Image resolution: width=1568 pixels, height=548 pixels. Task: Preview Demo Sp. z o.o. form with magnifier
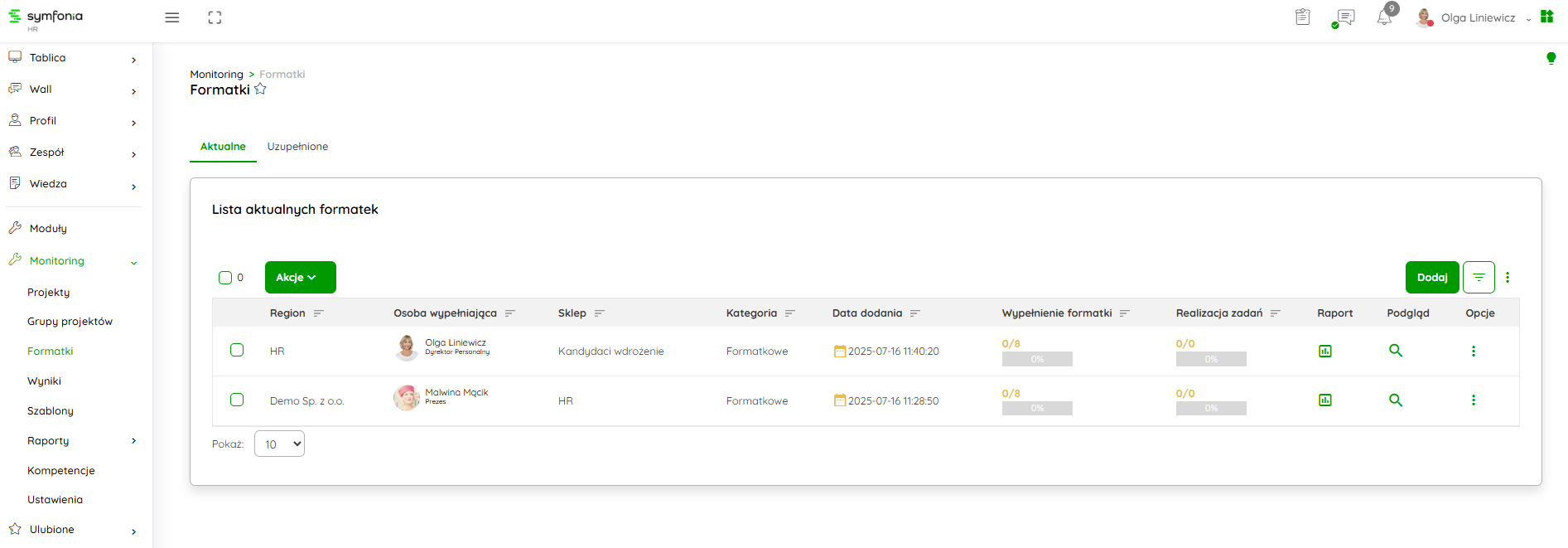1396,400
